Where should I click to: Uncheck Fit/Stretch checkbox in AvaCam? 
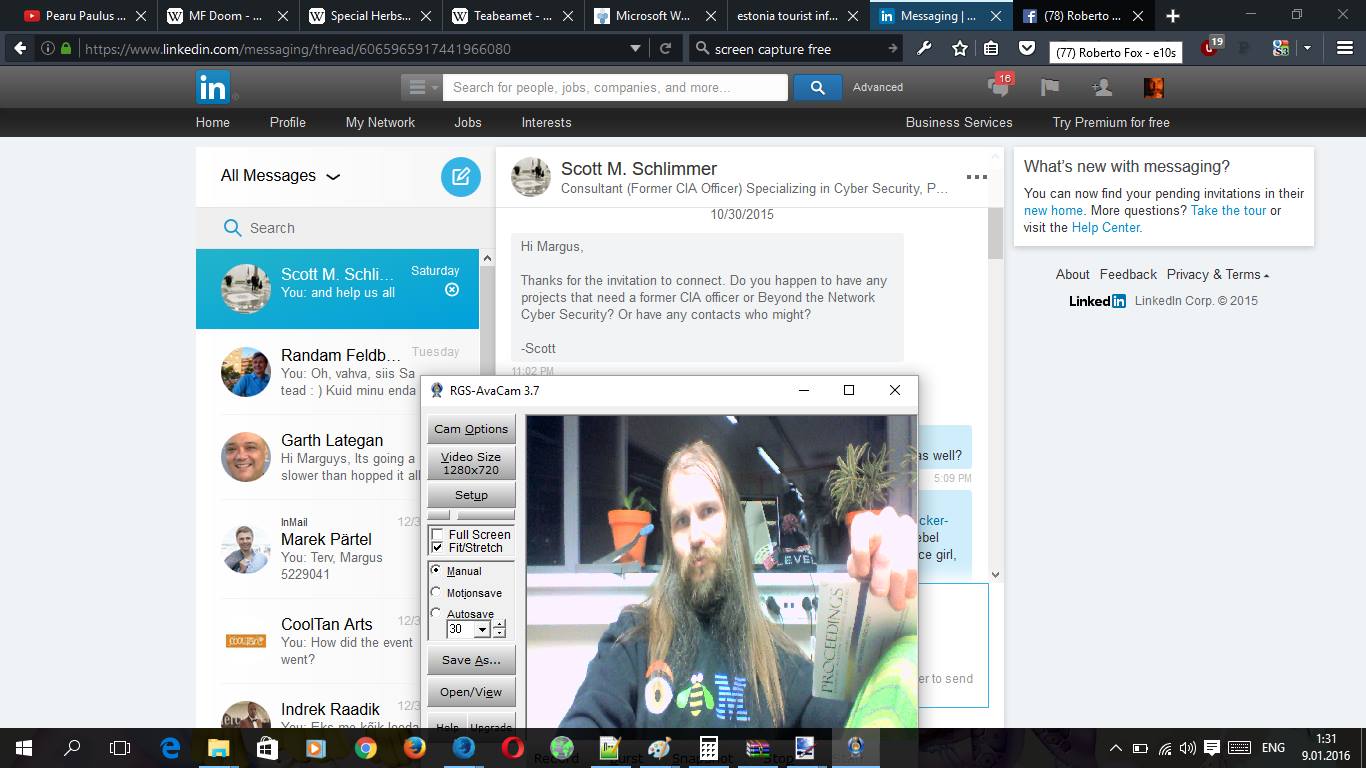[x=437, y=548]
